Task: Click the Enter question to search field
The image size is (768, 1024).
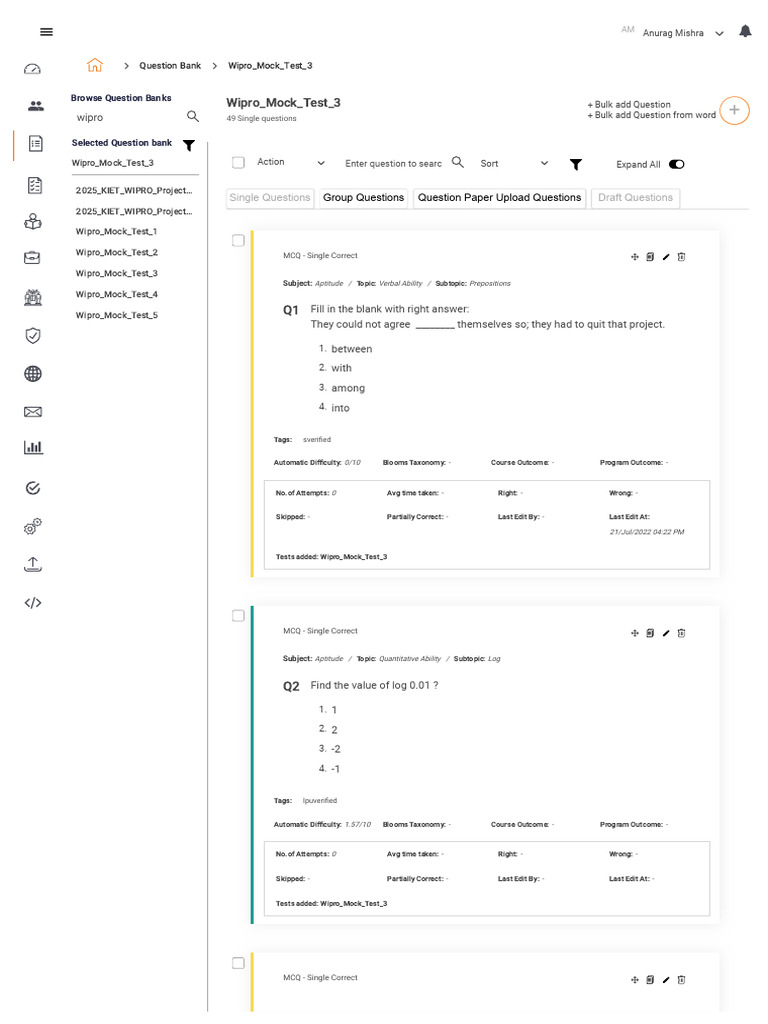Action: (394, 163)
